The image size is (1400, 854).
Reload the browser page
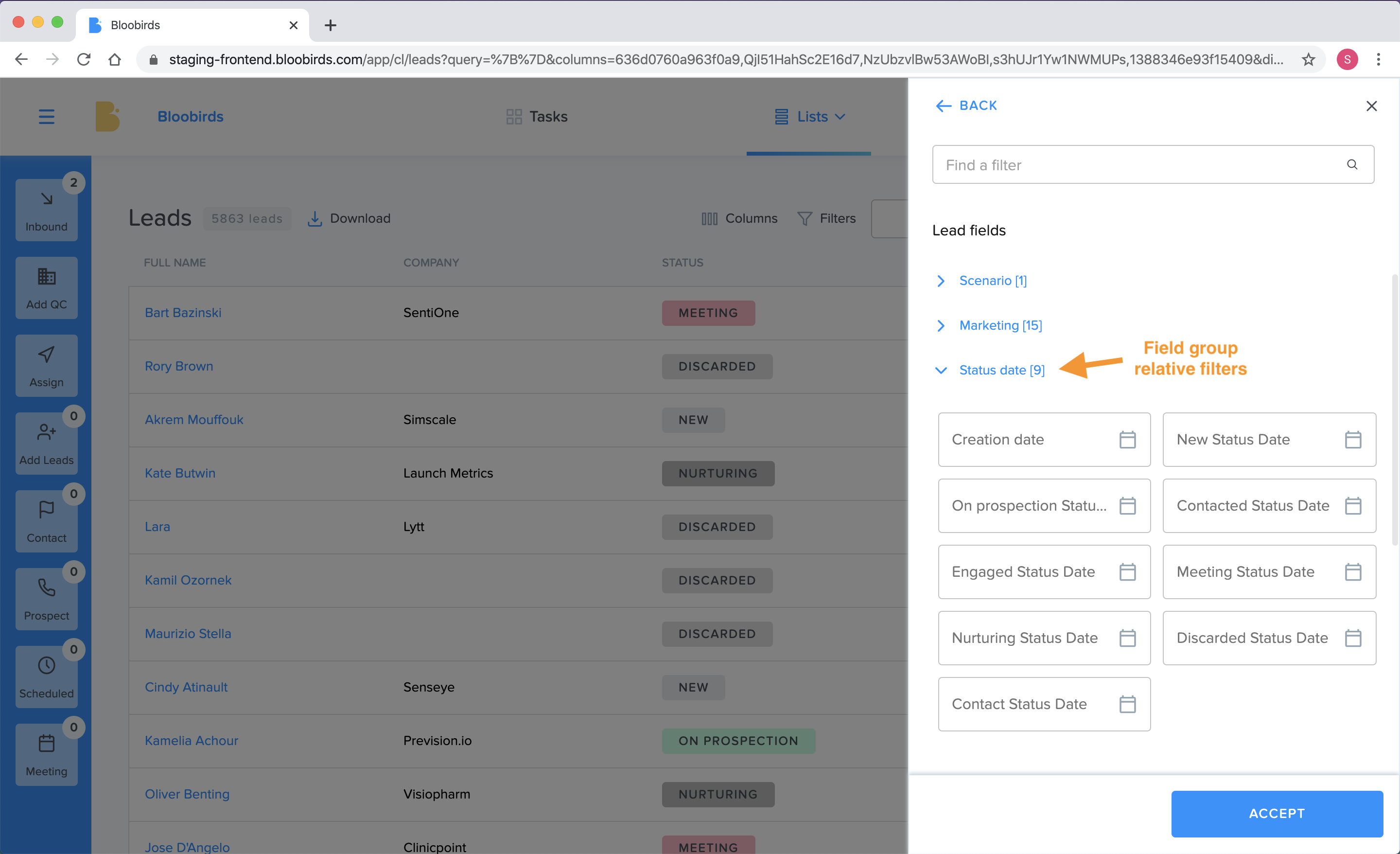84,59
